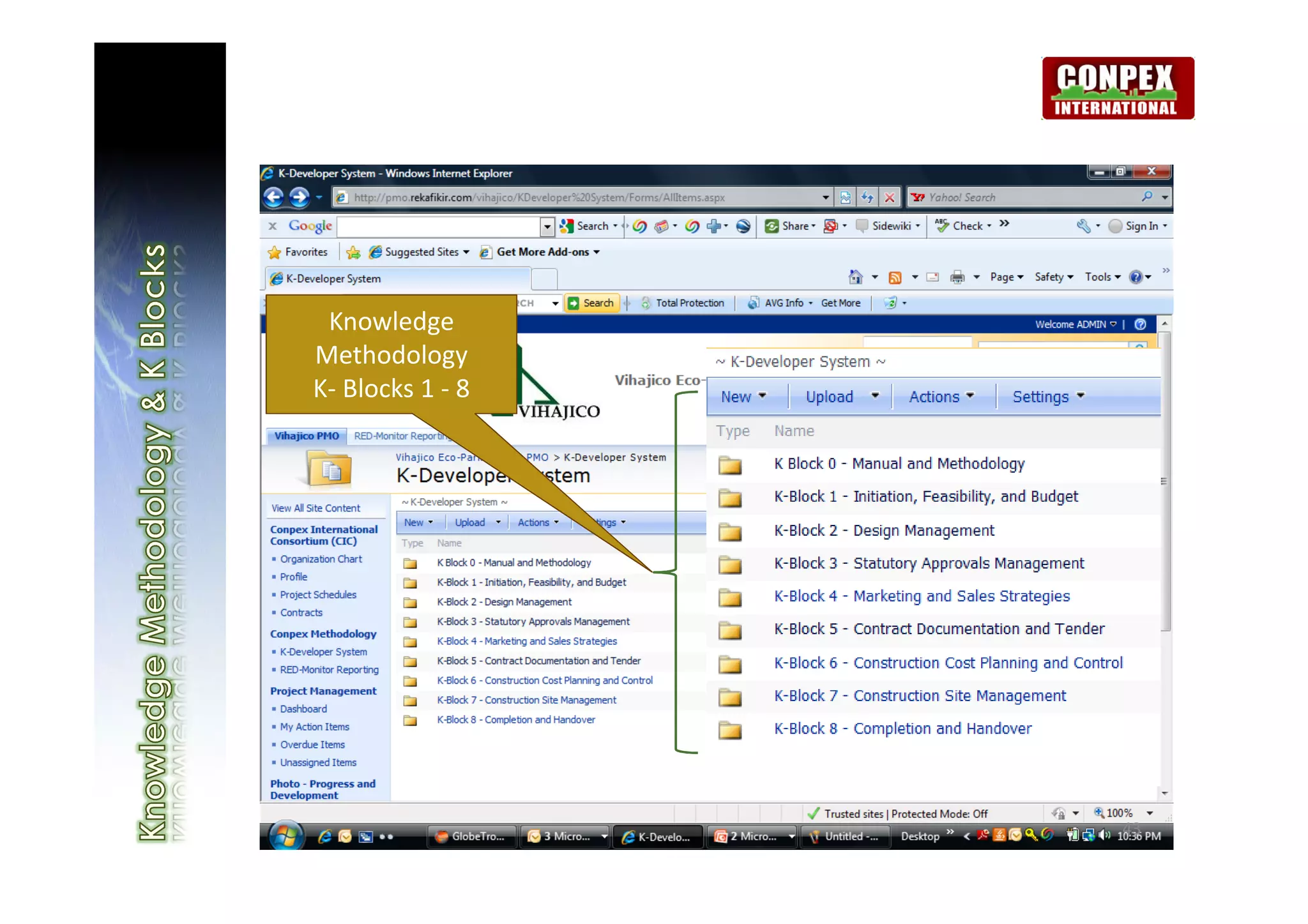Click the Google toolbar wrench settings icon
The image size is (1308, 924).
pos(1083,226)
